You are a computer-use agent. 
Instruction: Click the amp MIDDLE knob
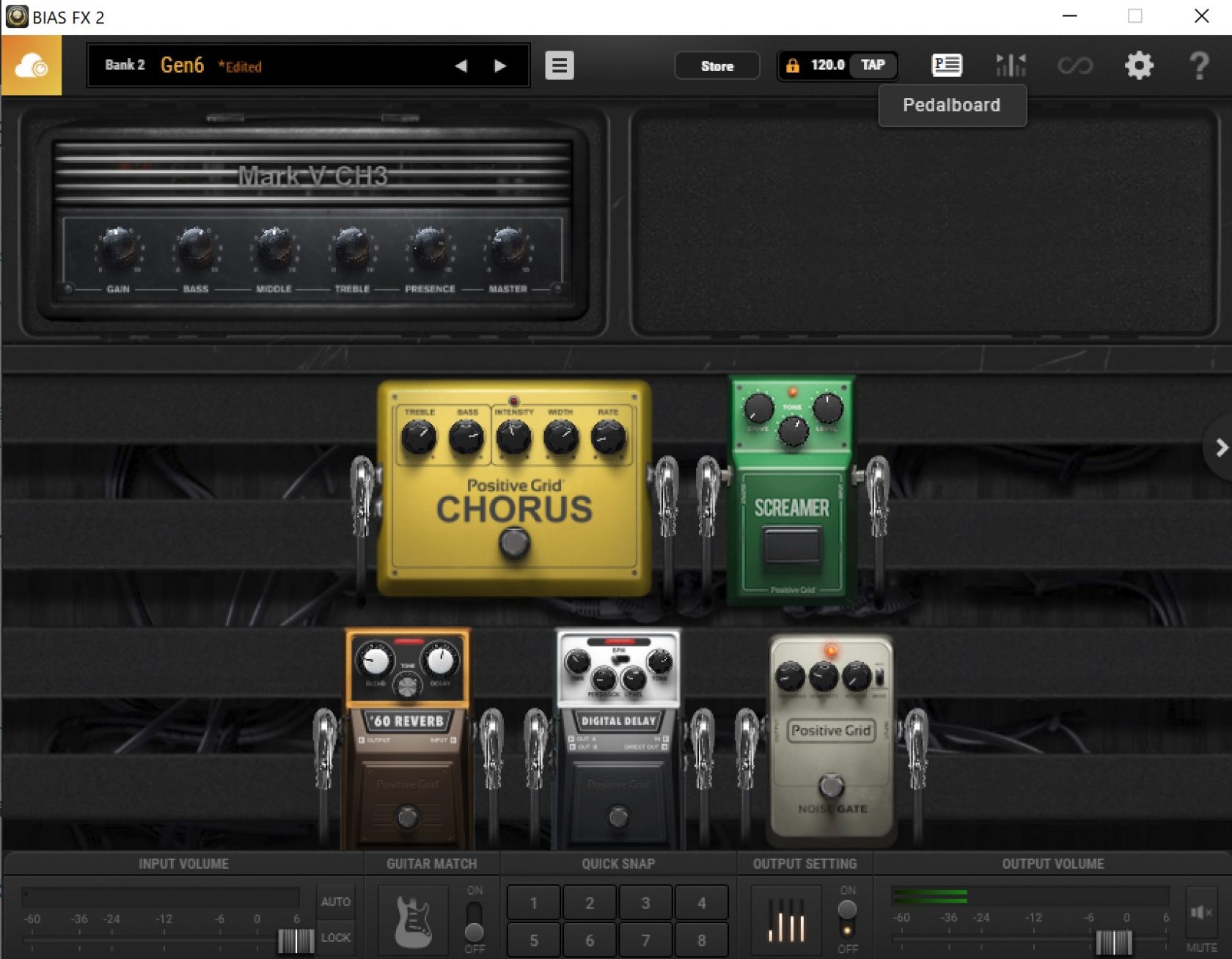(274, 248)
